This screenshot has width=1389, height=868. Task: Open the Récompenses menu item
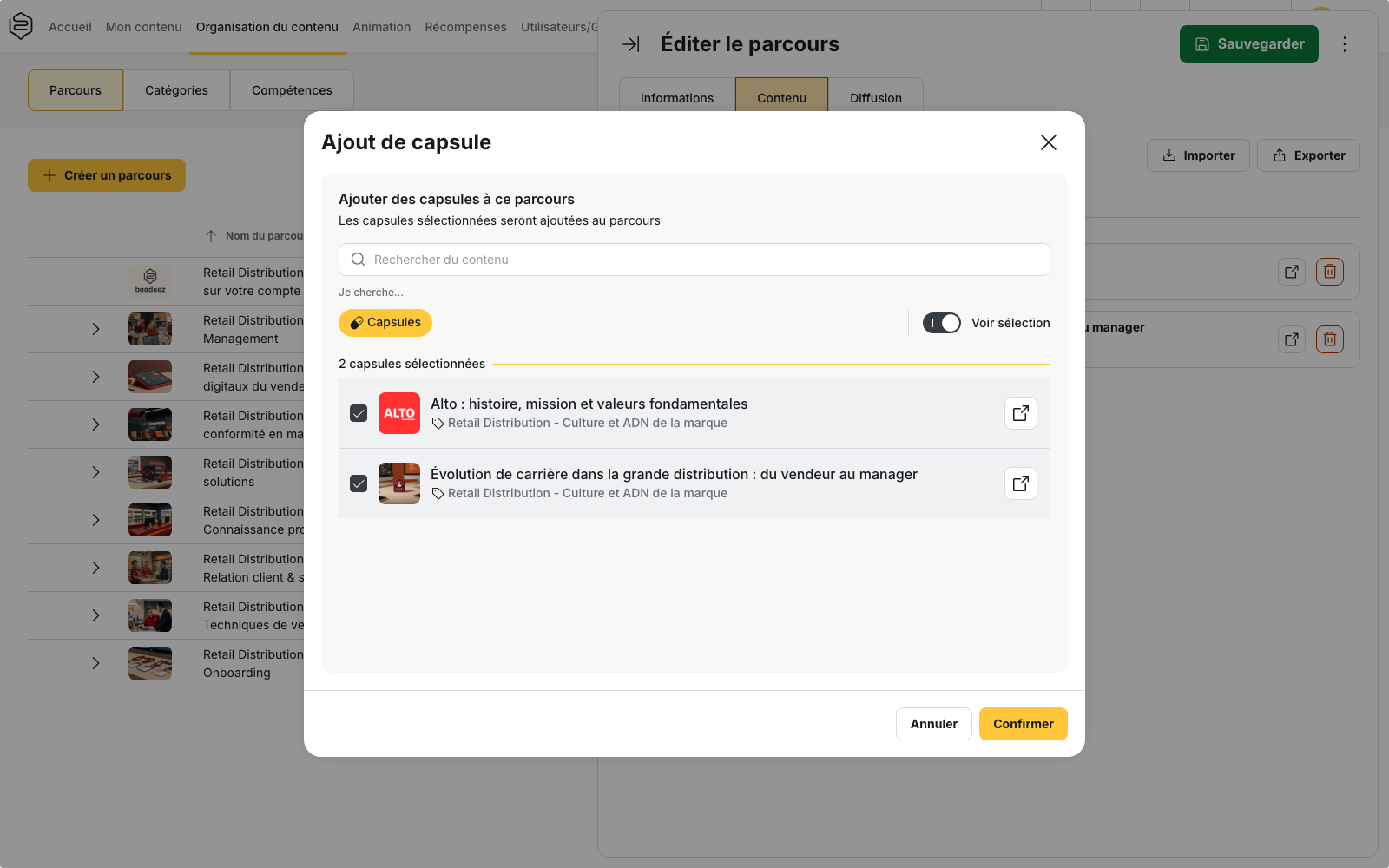pyautogui.click(x=465, y=27)
